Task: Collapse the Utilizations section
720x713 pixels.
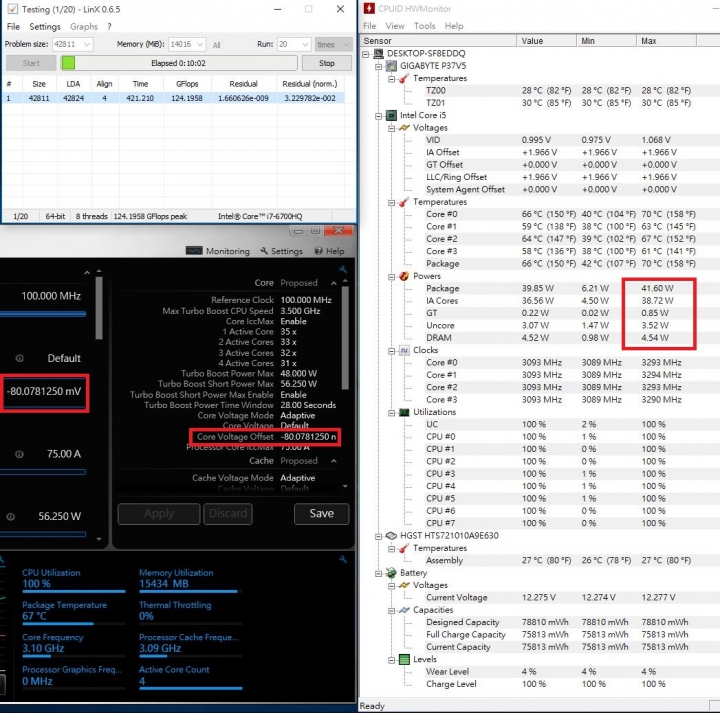Action: click(391, 413)
